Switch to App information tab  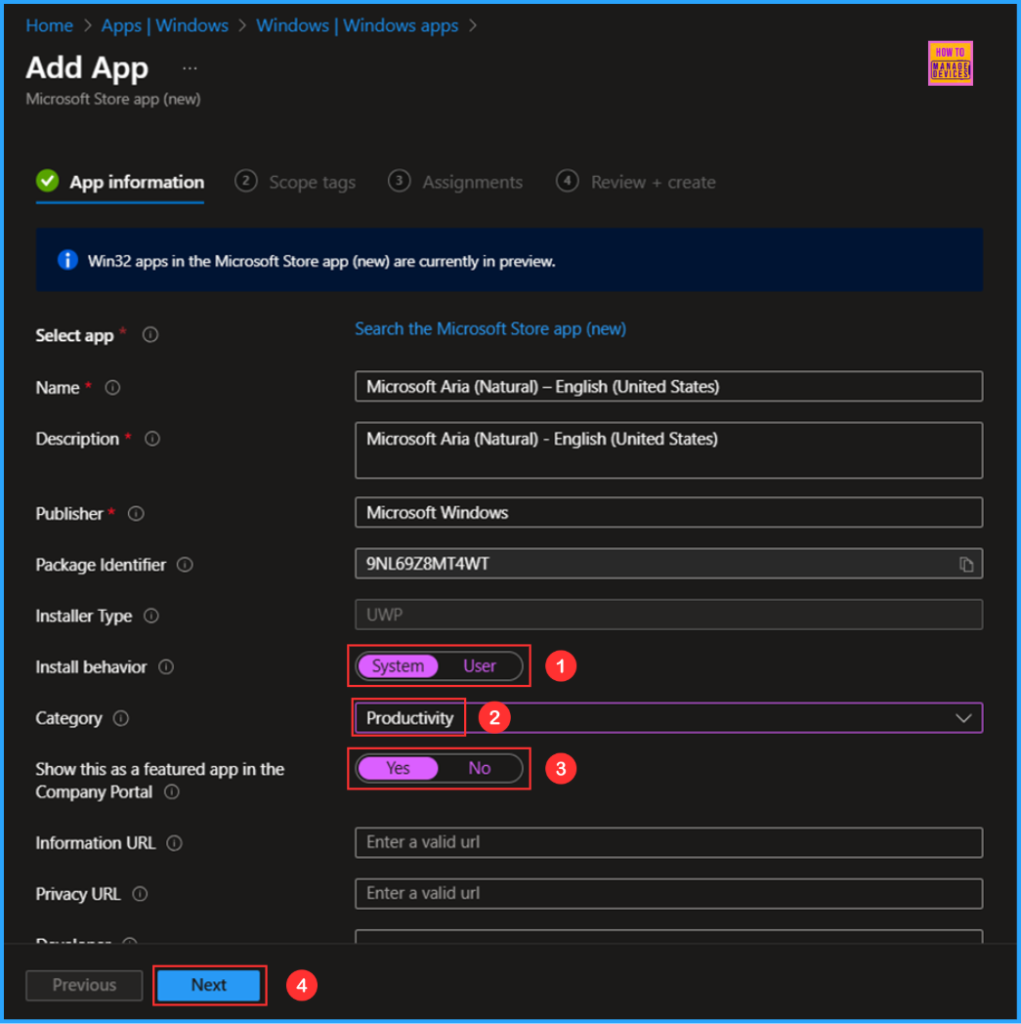point(120,182)
